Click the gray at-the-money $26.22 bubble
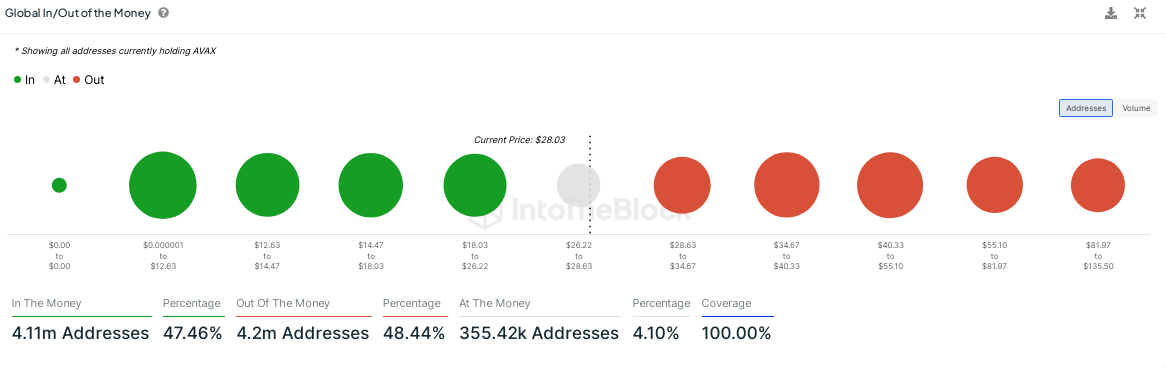Screen dimensions: 1166x368 [x=579, y=185]
